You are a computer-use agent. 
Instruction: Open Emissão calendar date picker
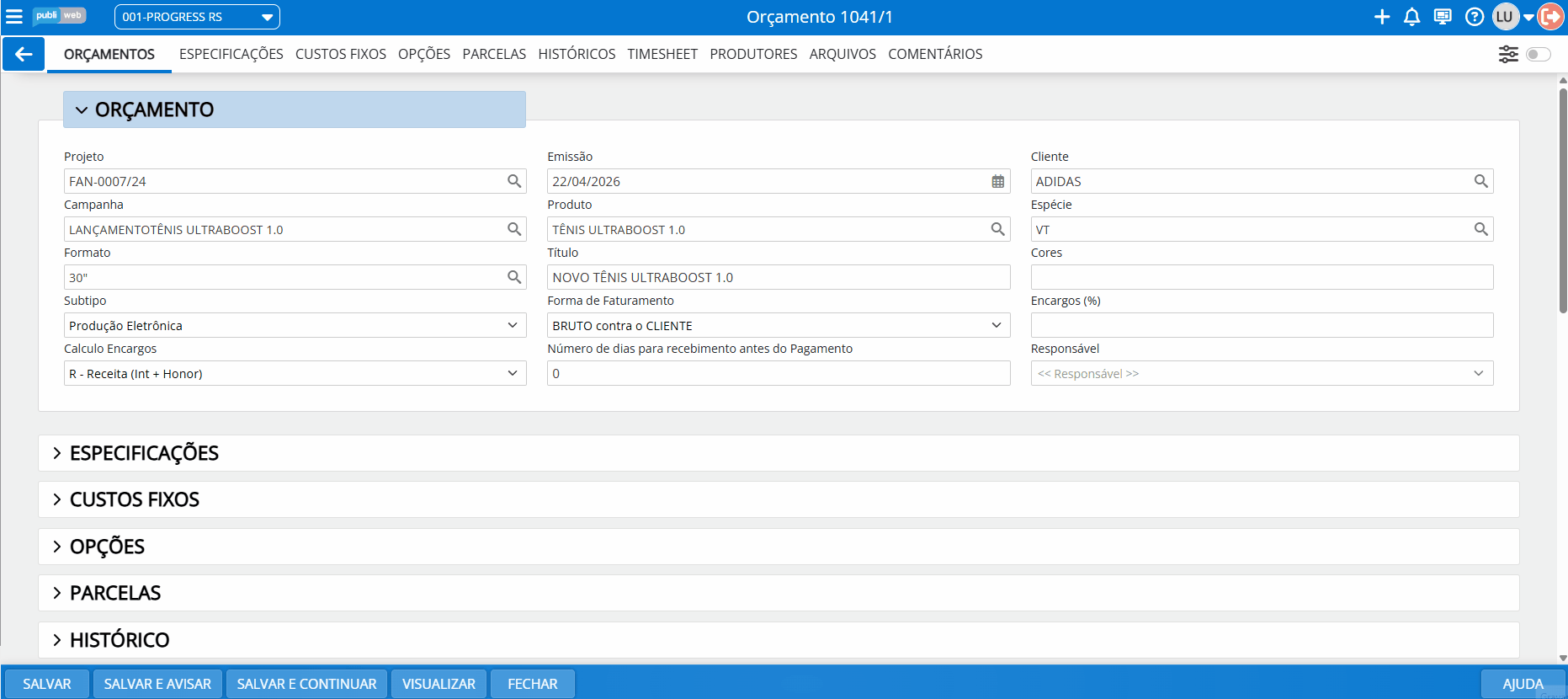pyautogui.click(x=997, y=182)
